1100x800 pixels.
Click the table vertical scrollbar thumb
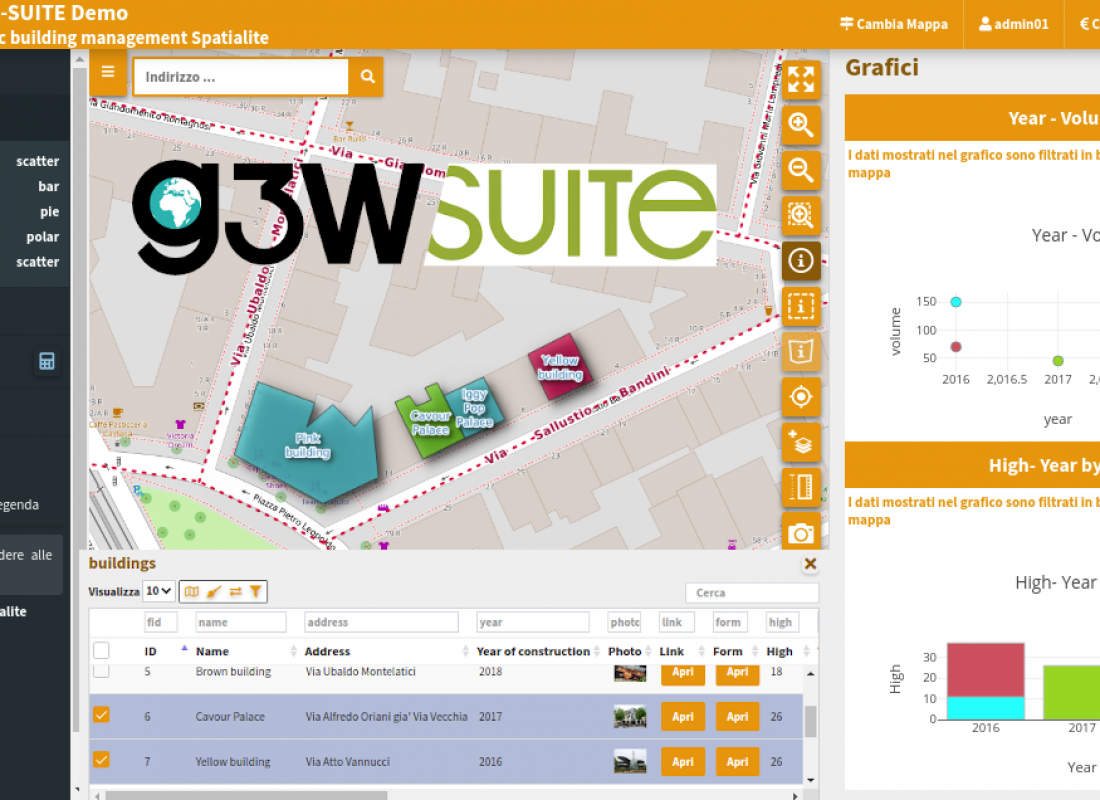click(x=810, y=721)
